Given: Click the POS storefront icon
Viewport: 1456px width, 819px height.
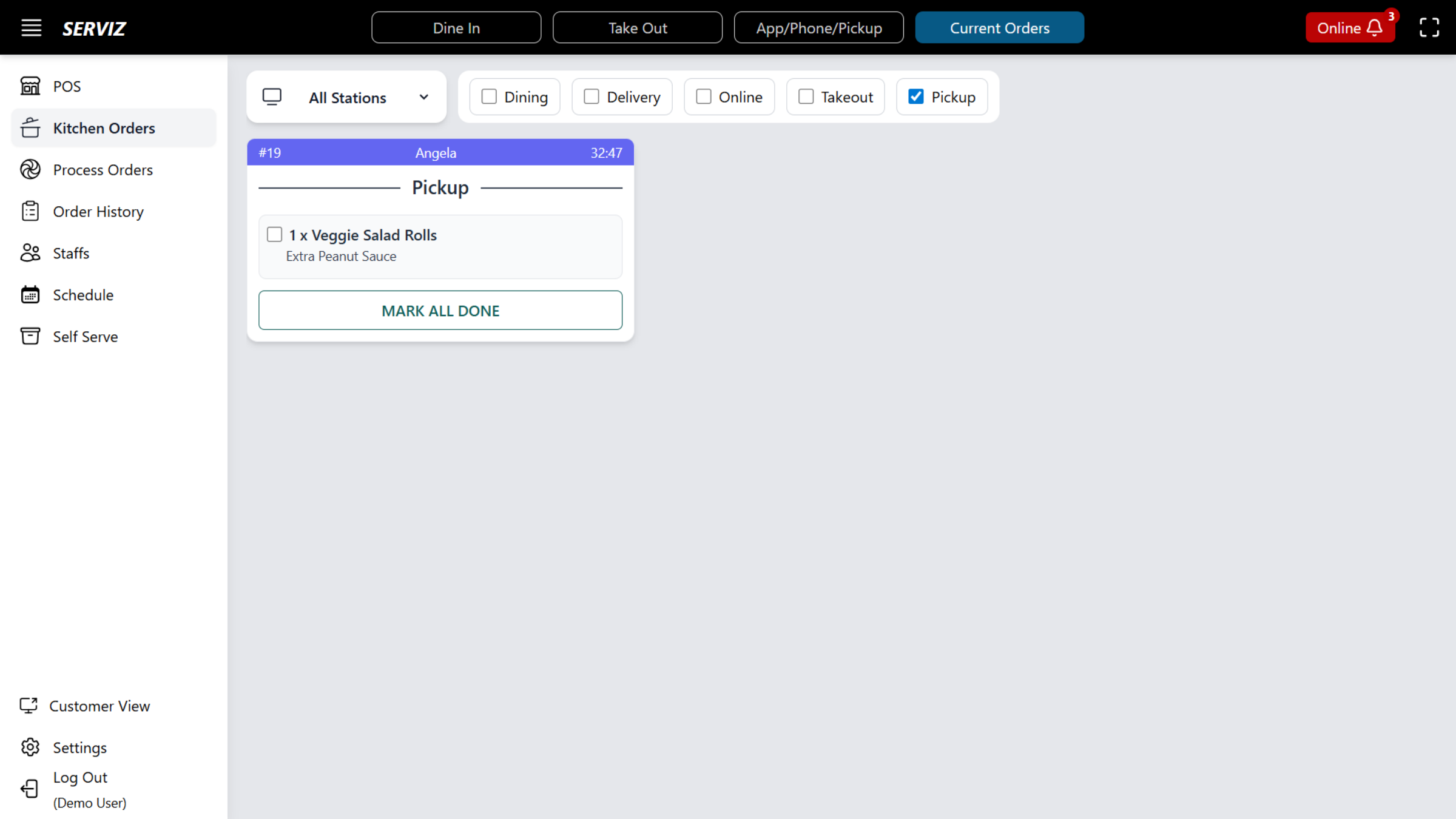Looking at the screenshot, I should point(30,86).
